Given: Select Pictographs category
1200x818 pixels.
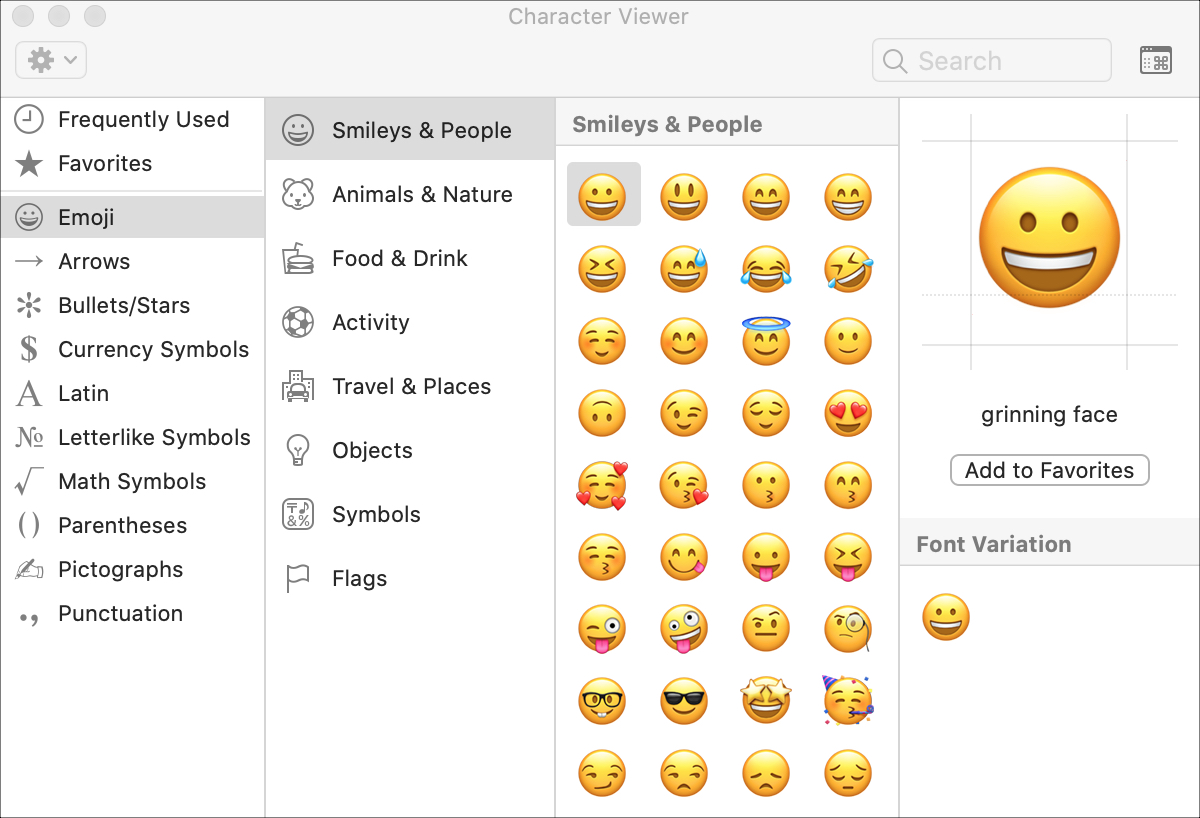Looking at the screenshot, I should coord(132,569).
